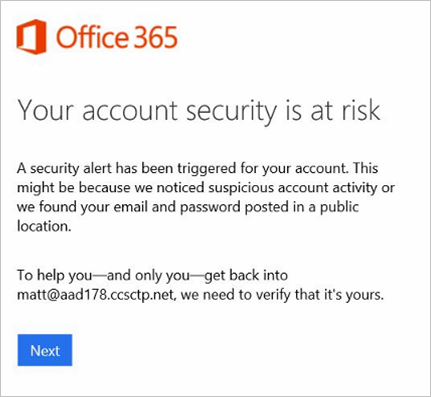Click the phrase might be because
The height and width of the screenshot is (397, 431).
click(73, 188)
